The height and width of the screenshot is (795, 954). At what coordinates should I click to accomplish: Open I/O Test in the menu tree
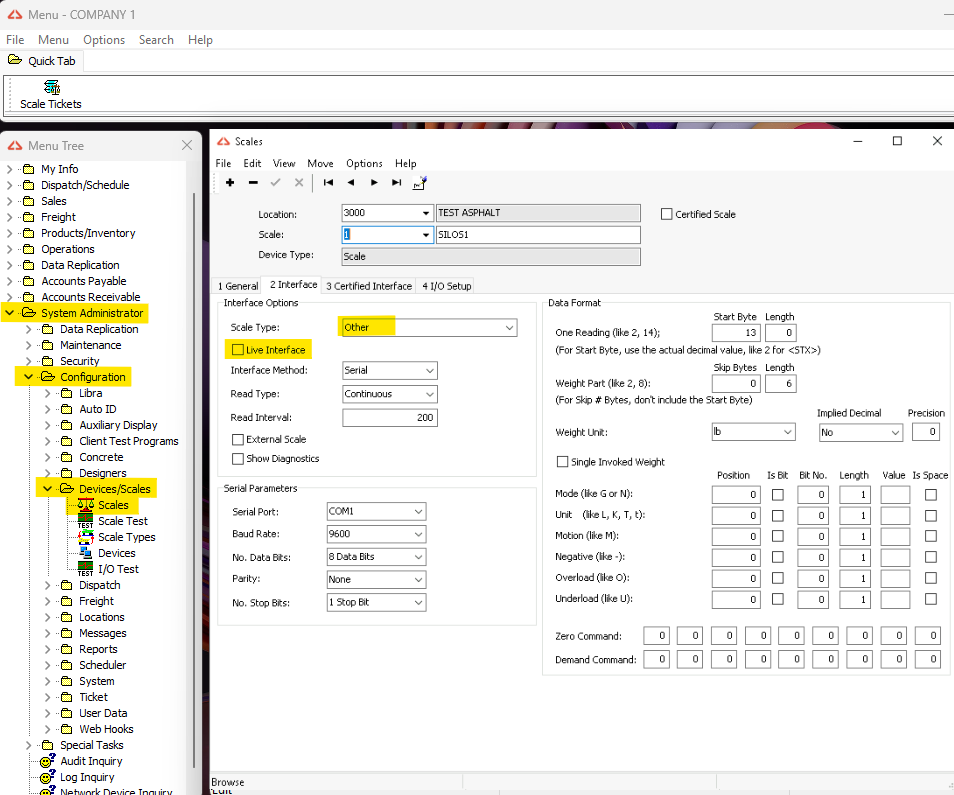click(119, 569)
